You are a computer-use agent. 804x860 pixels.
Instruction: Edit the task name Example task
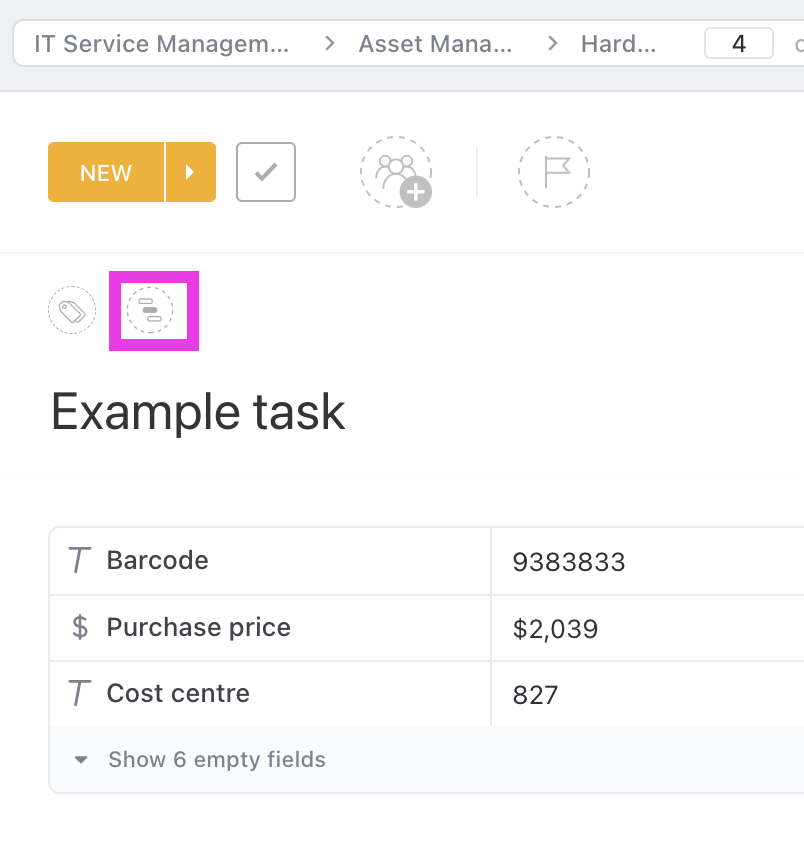[197, 412]
